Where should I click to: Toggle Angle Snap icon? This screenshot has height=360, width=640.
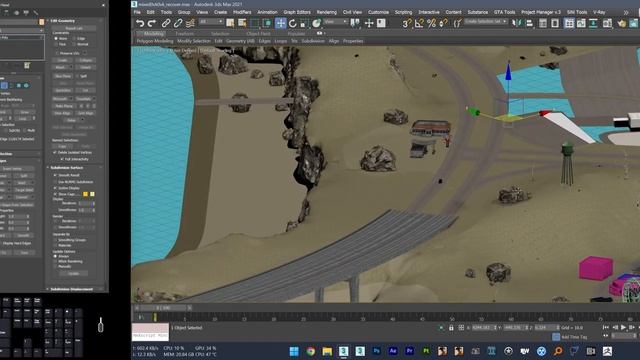(x=419, y=23)
